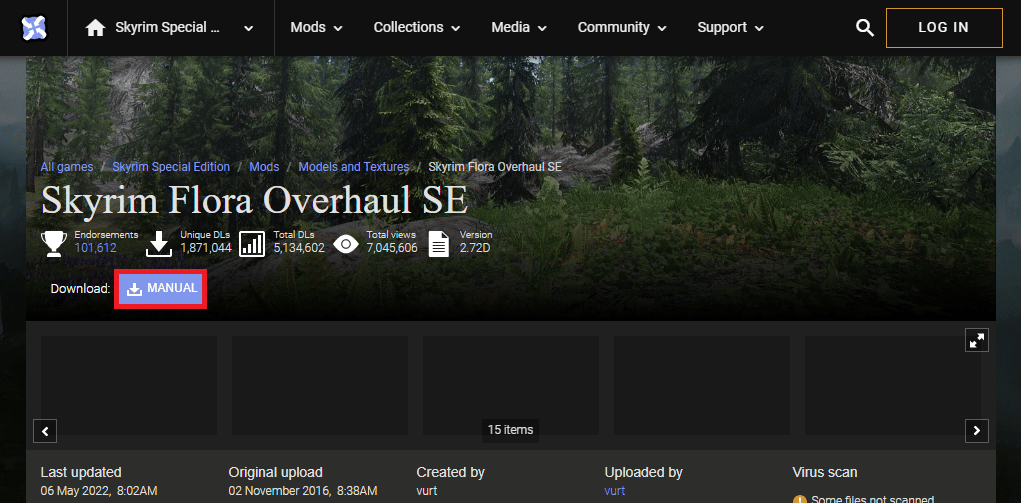Follow the All games breadcrumb link
This screenshot has height=503, width=1021.
click(x=66, y=167)
